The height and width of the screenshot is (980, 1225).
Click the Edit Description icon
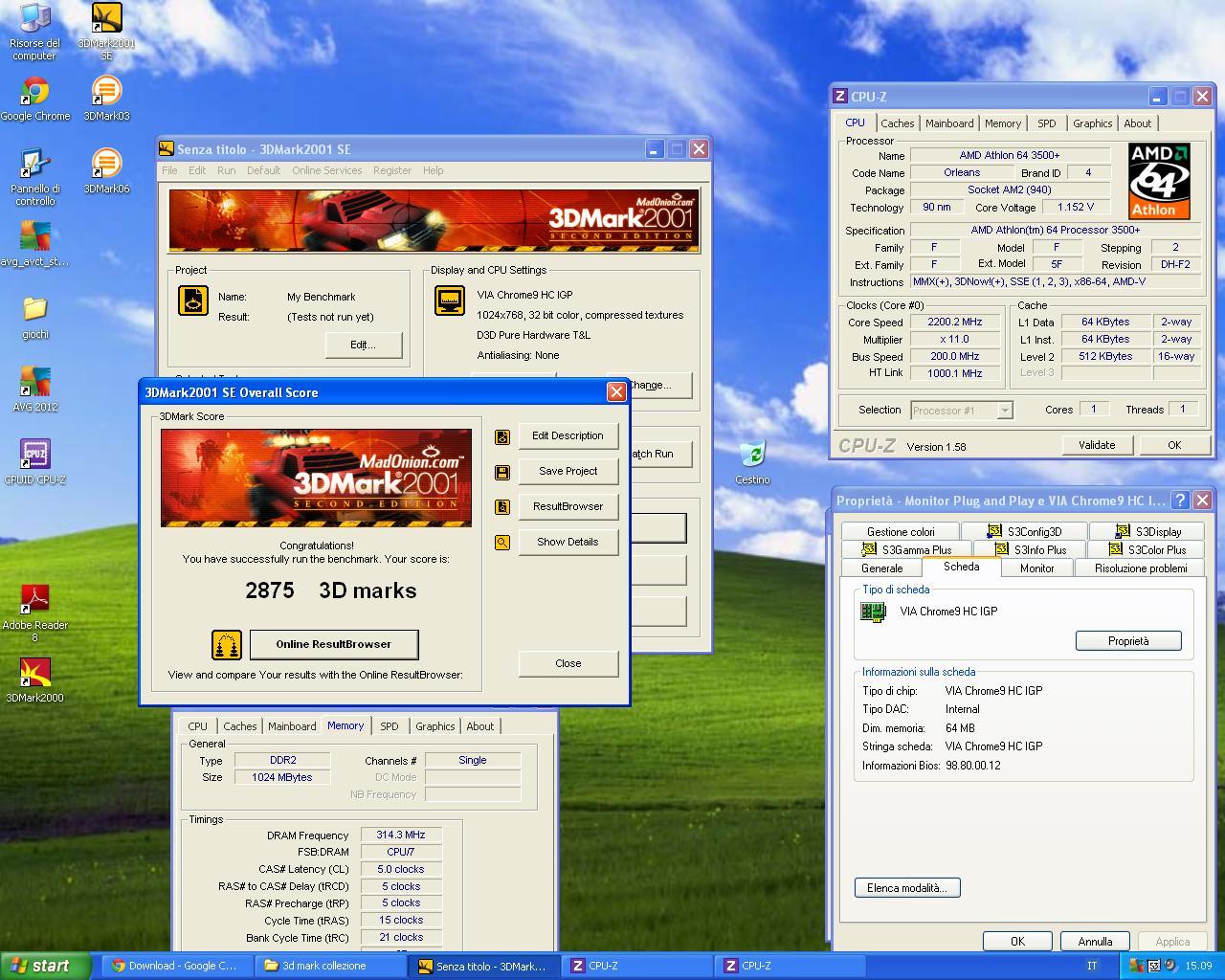click(x=502, y=436)
